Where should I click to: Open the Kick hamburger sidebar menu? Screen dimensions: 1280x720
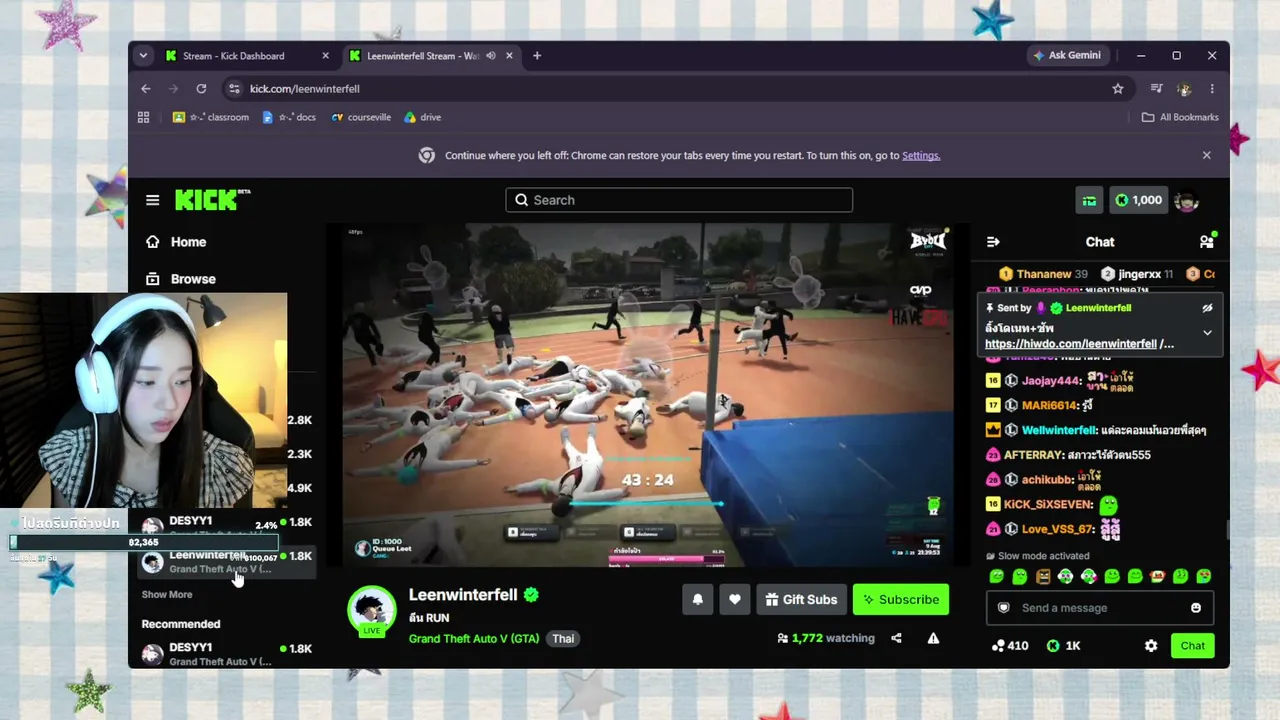152,200
